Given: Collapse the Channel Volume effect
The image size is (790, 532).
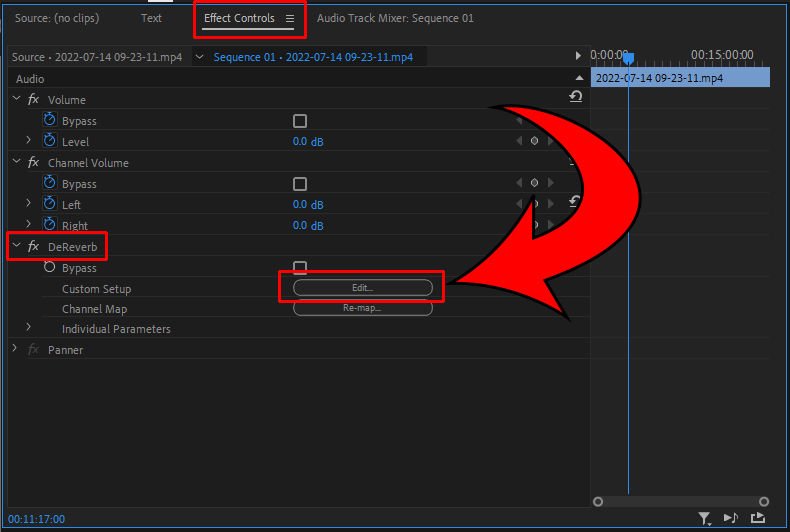Looking at the screenshot, I should click(17, 161).
